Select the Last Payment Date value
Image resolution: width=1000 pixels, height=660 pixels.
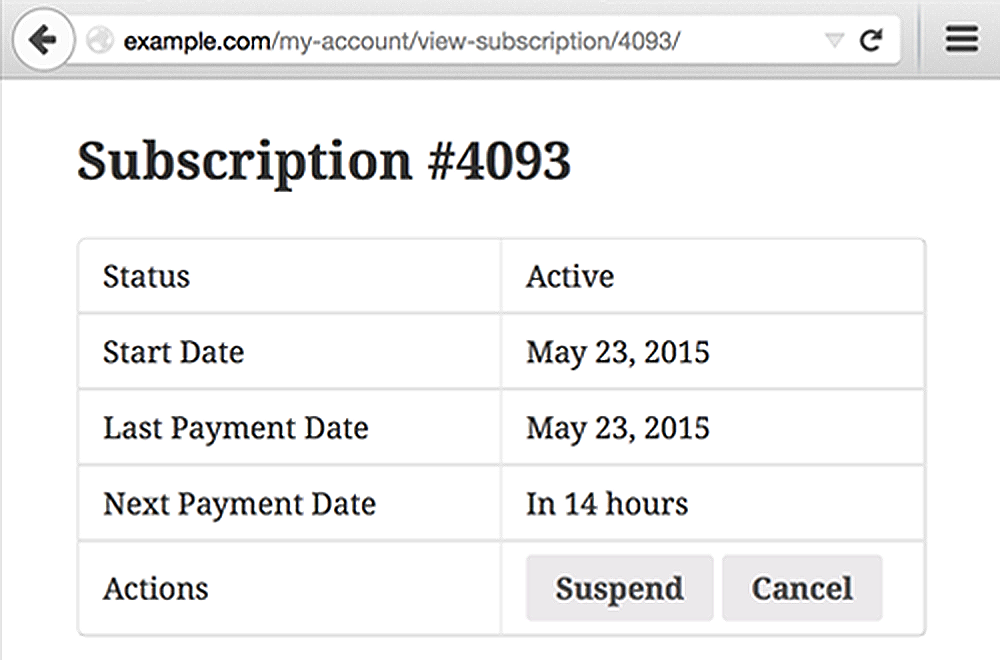coord(618,428)
